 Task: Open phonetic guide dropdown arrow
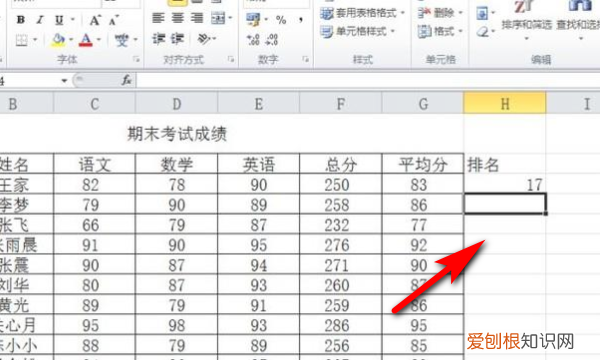click(x=135, y=40)
